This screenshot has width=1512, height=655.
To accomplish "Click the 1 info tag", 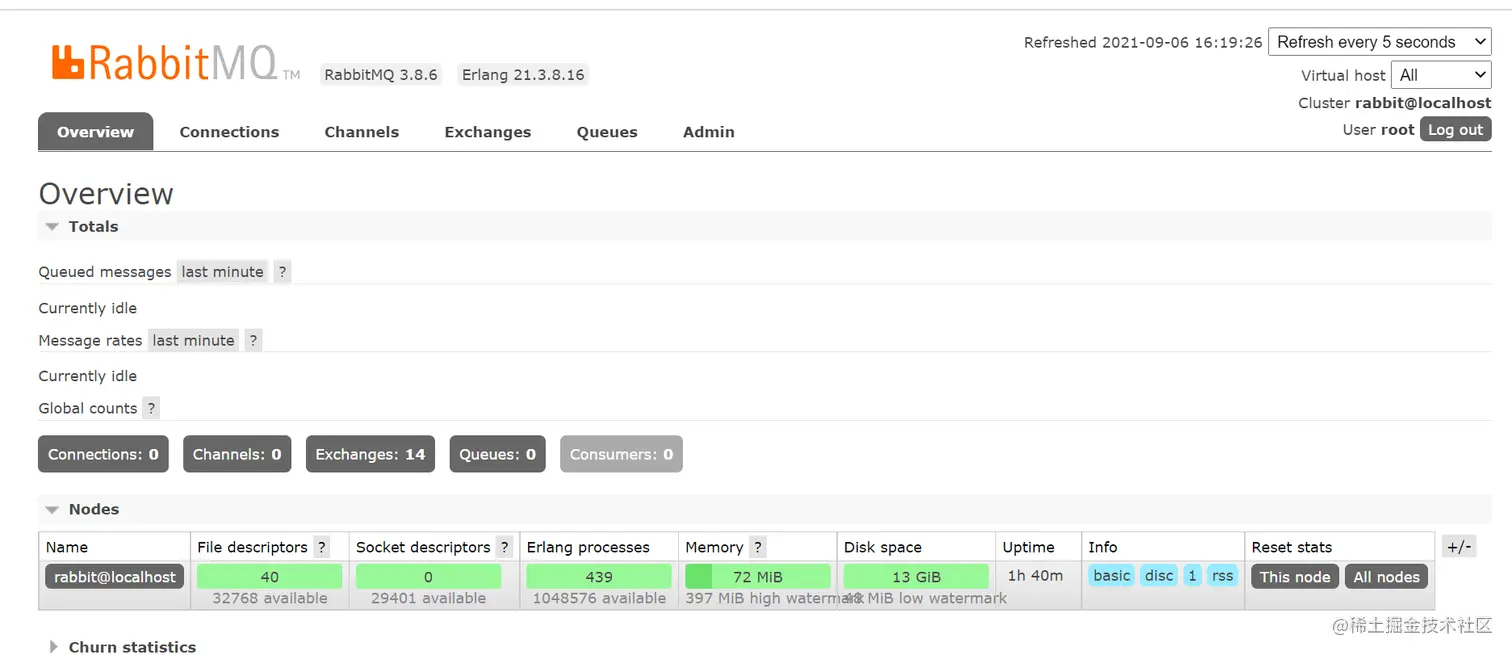I will [1192, 575].
